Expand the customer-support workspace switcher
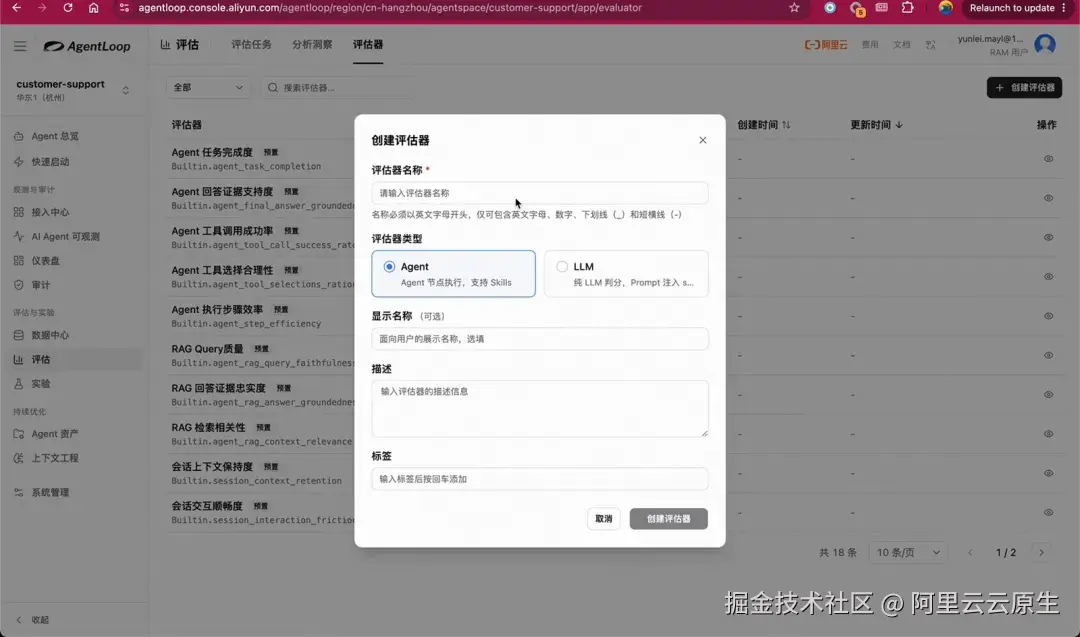This screenshot has height=637, width=1080. (125, 90)
